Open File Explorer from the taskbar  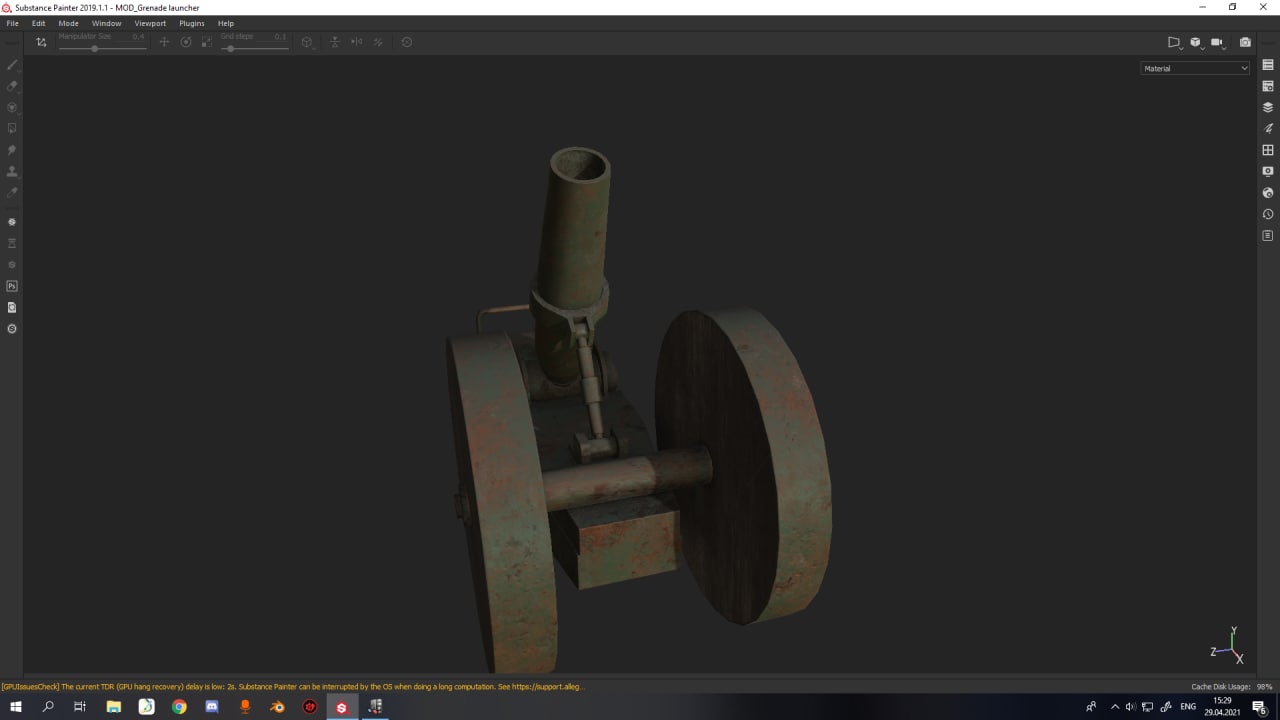click(114, 707)
